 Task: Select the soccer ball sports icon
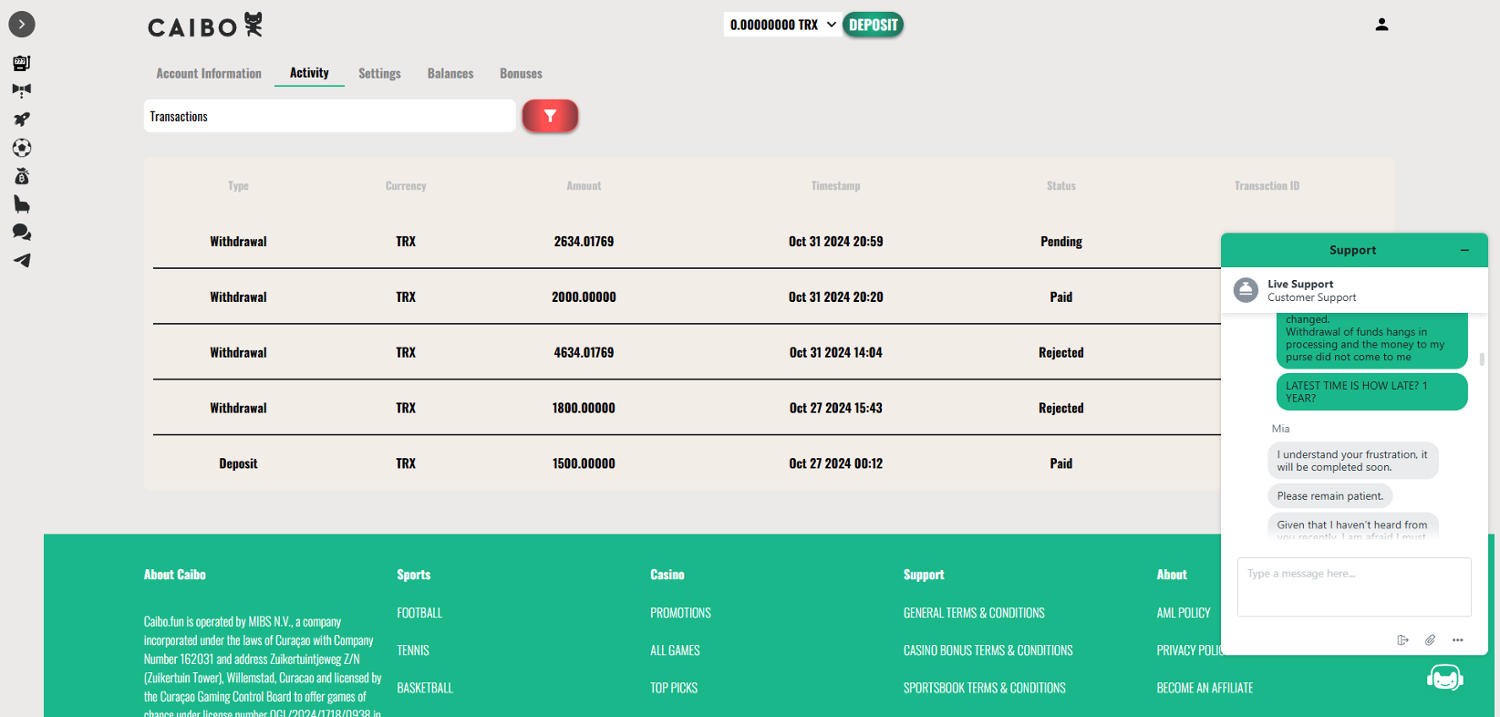pos(21,148)
